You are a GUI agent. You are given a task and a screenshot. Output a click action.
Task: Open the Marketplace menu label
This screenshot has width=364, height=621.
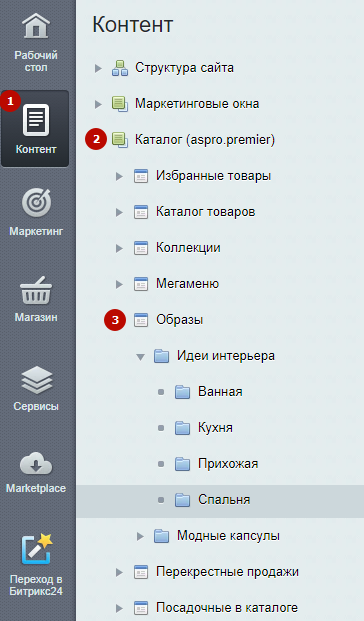pos(36,488)
